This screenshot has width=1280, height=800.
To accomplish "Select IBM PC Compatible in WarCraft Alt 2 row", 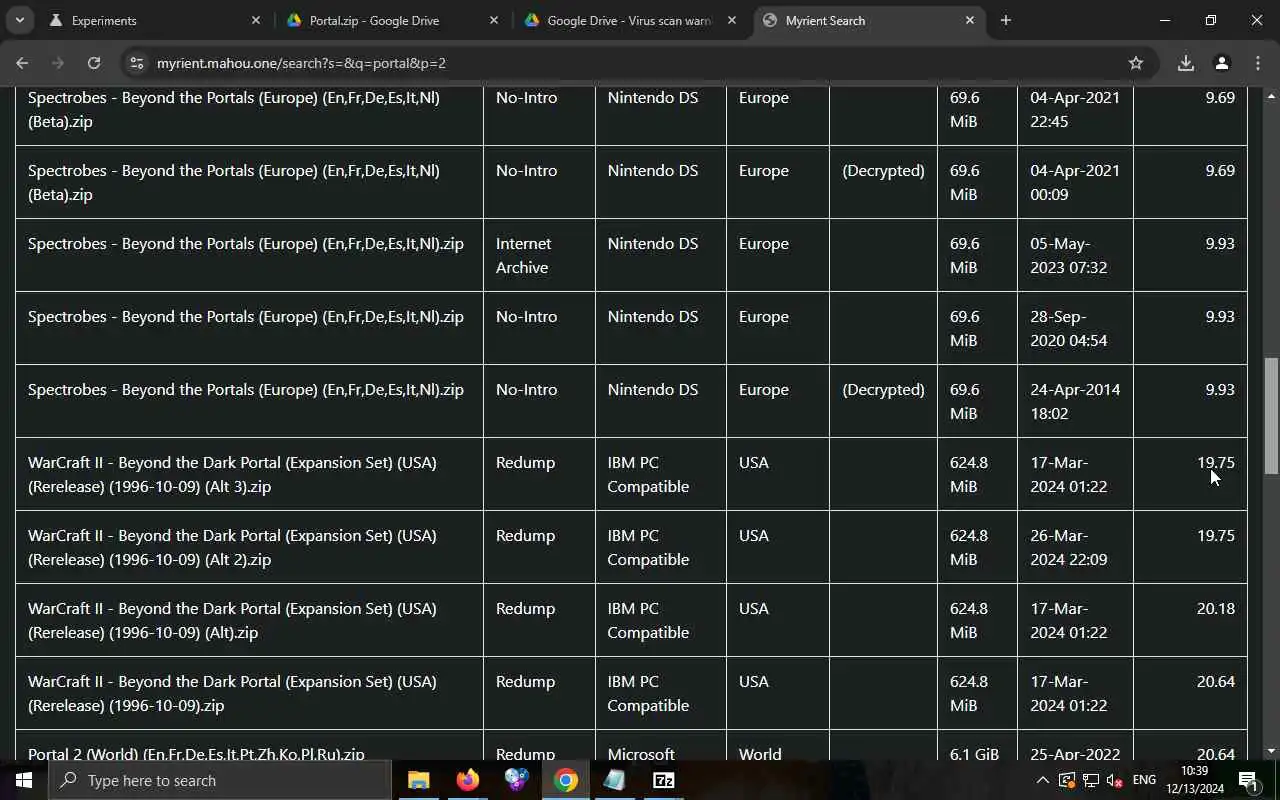I will [x=648, y=547].
